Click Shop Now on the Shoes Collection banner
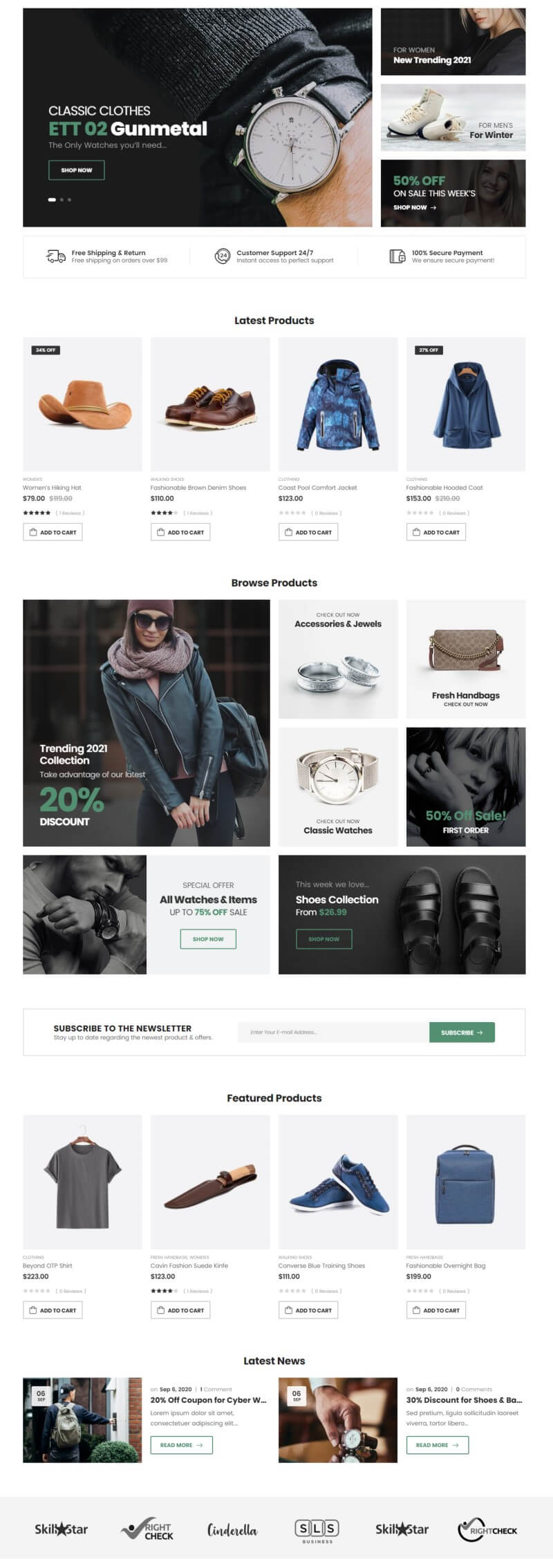 (324, 939)
